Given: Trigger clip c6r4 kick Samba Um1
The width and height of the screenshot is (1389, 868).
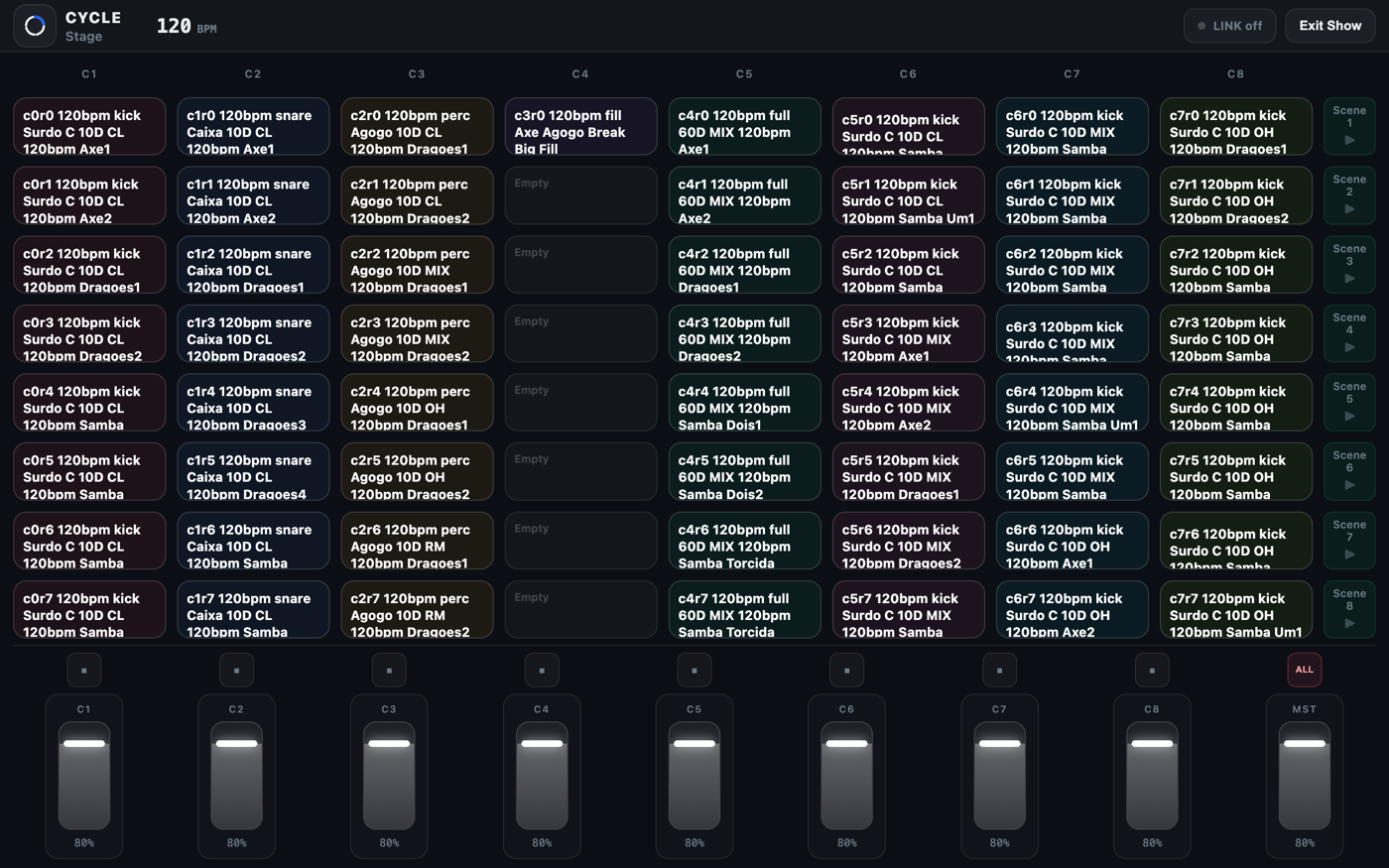Looking at the screenshot, I should (x=1072, y=403).
